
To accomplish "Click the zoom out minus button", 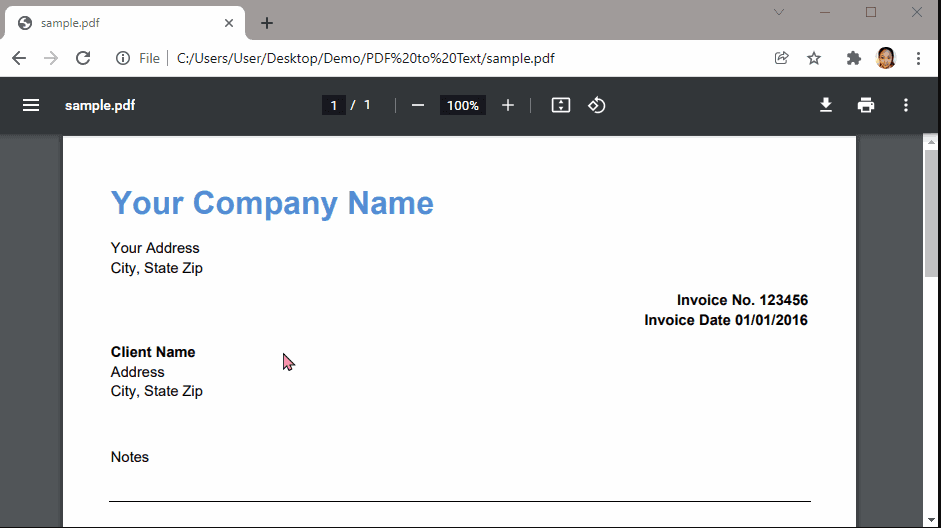I will pos(418,105).
